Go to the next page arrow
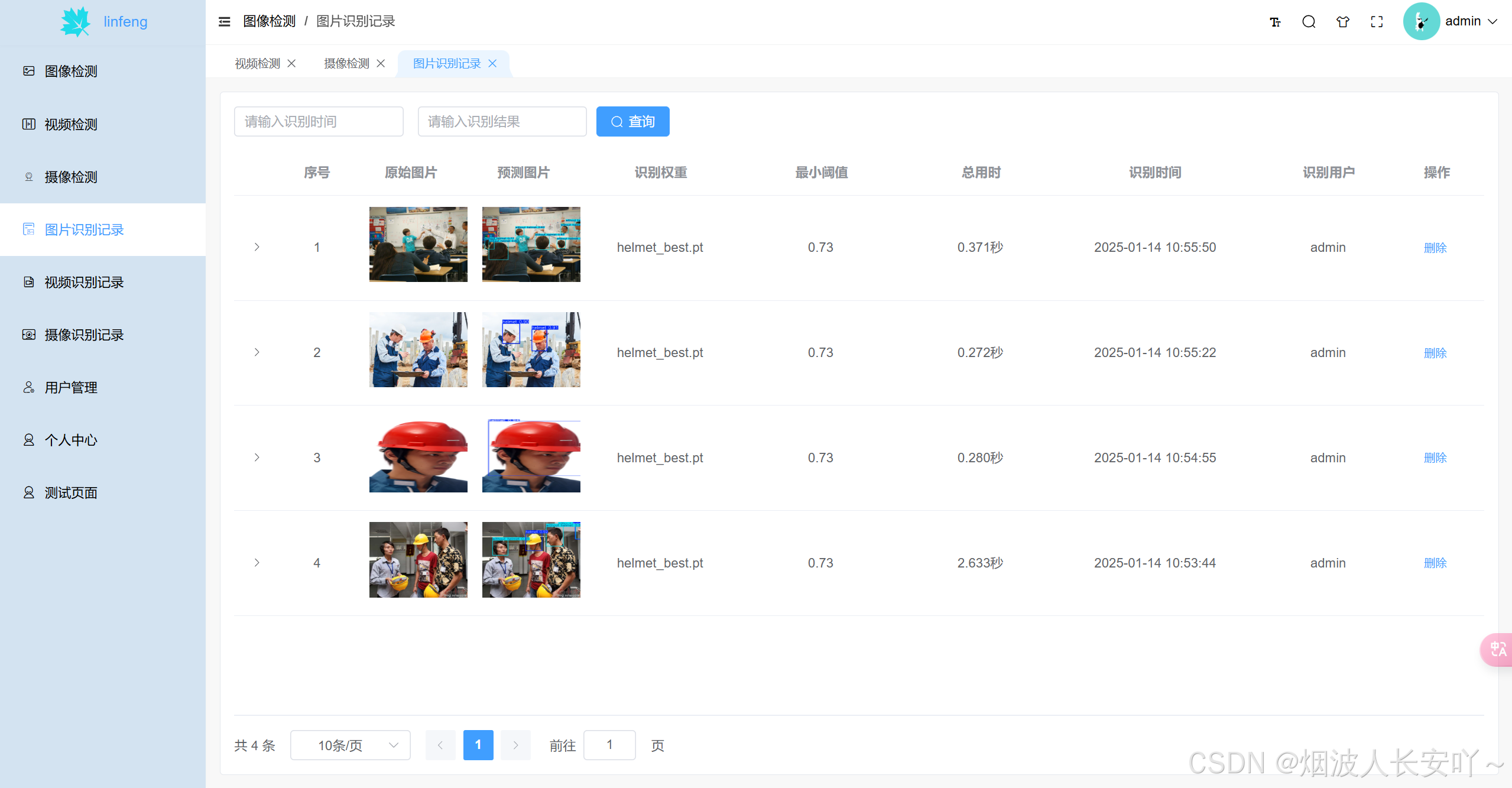This screenshot has width=1512, height=788. click(x=515, y=745)
